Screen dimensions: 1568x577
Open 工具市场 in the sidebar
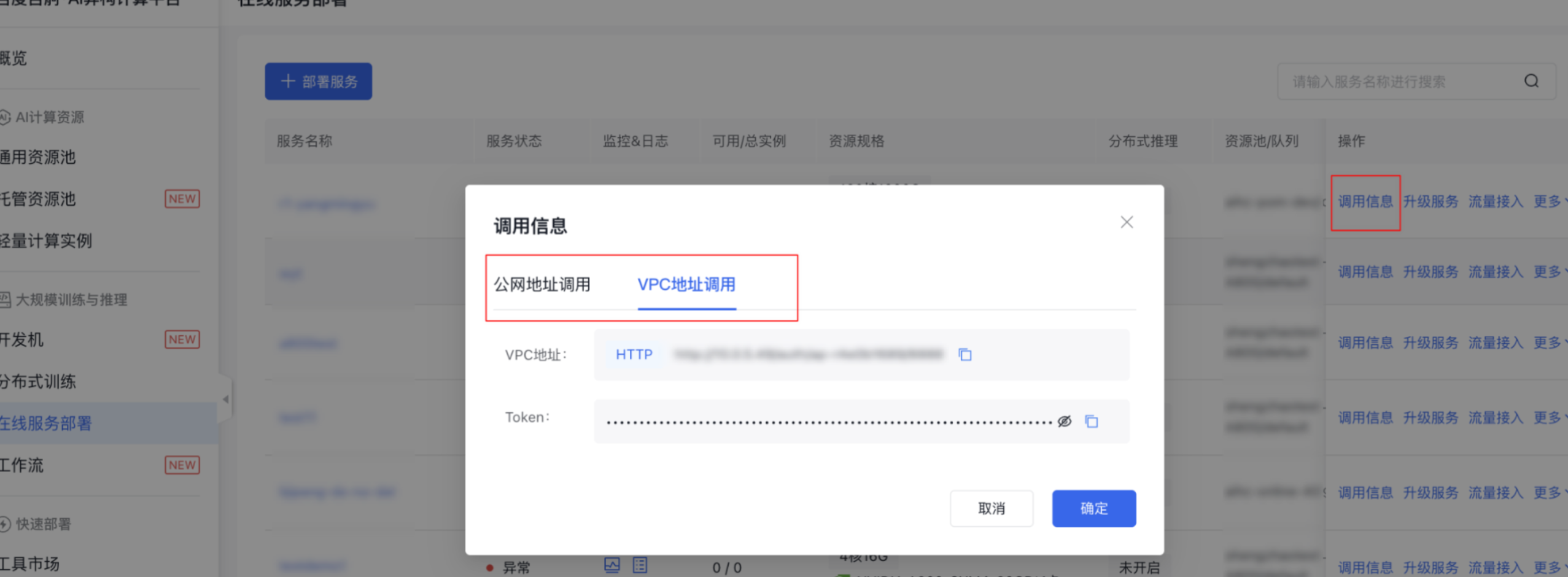[x=29, y=563]
